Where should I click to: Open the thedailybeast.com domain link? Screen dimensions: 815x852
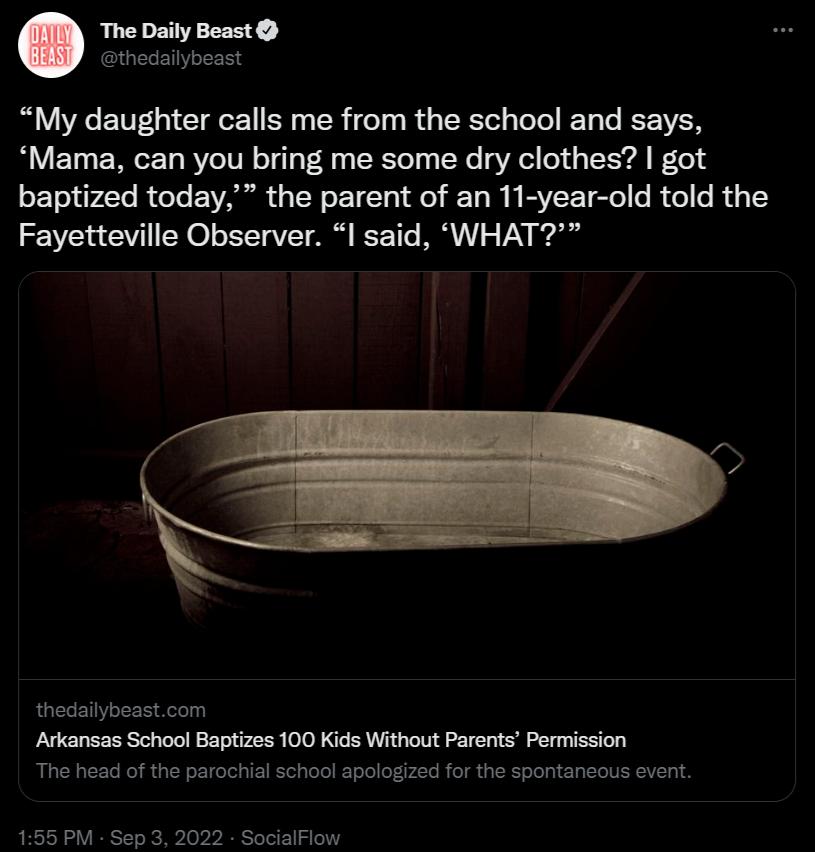pos(122,709)
